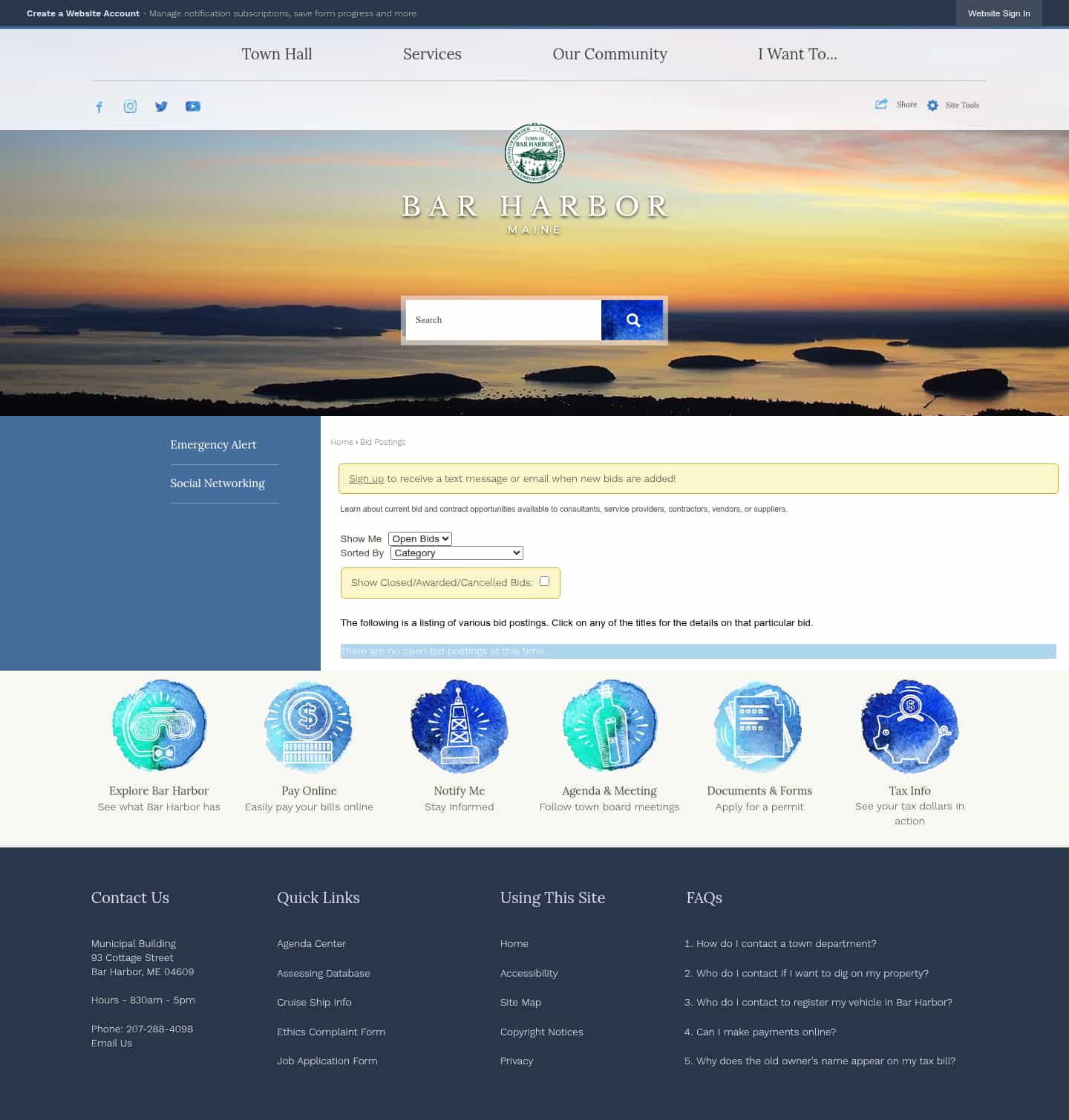This screenshot has height=1120, width=1069.
Task: Click the Notify Me title link
Action: tap(460, 790)
